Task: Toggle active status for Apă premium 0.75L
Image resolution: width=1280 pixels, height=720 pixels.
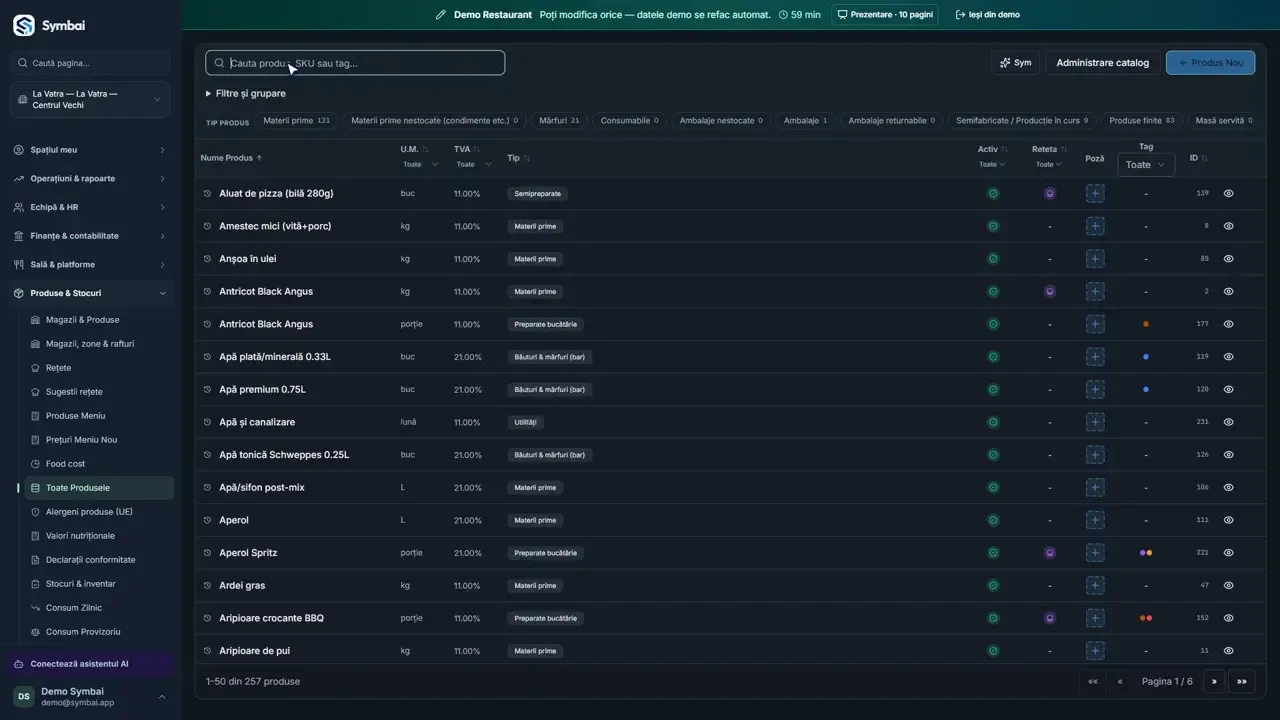Action: tap(993, 389)
